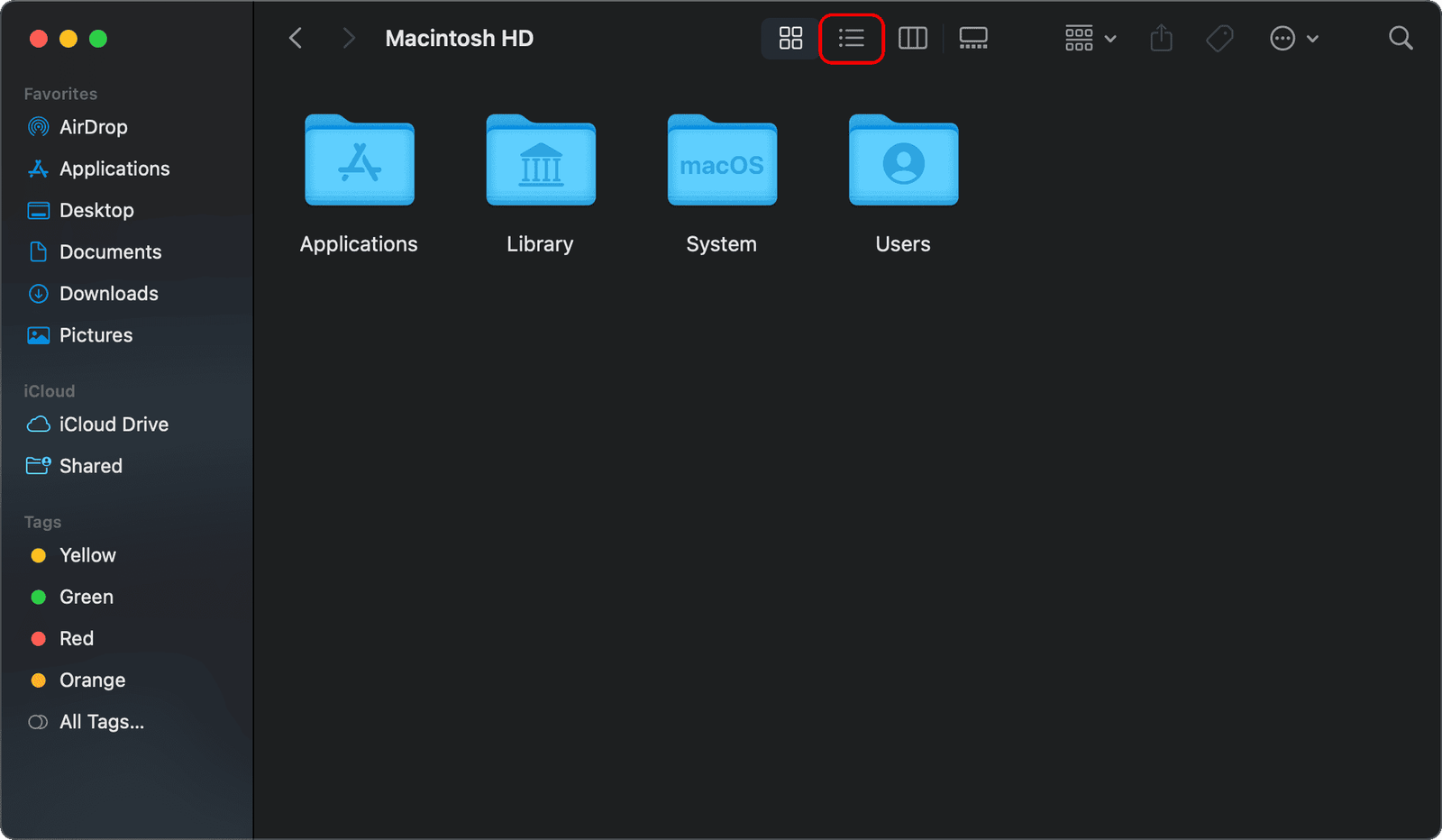Click the Edit Tags icon

pyautogui.click(x=1219, y=38)
